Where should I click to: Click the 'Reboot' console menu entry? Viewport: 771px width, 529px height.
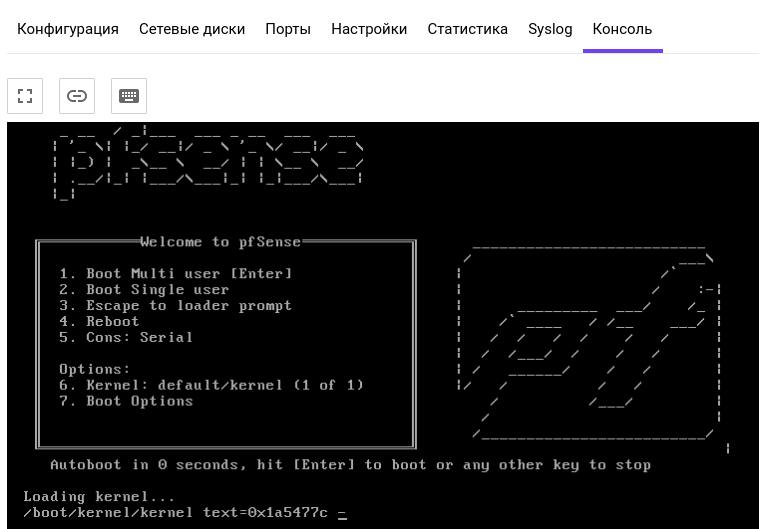[100, 321]
